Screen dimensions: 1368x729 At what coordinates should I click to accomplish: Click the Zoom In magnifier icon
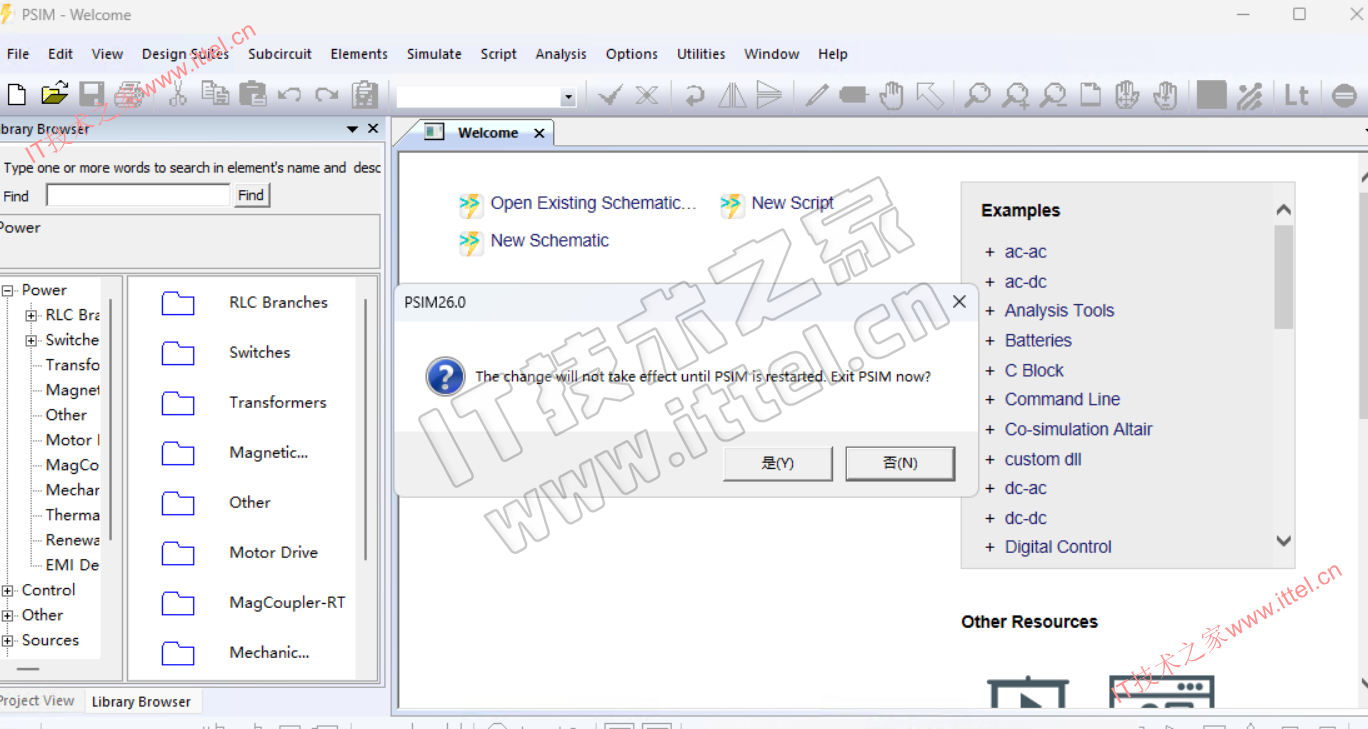1015,96
